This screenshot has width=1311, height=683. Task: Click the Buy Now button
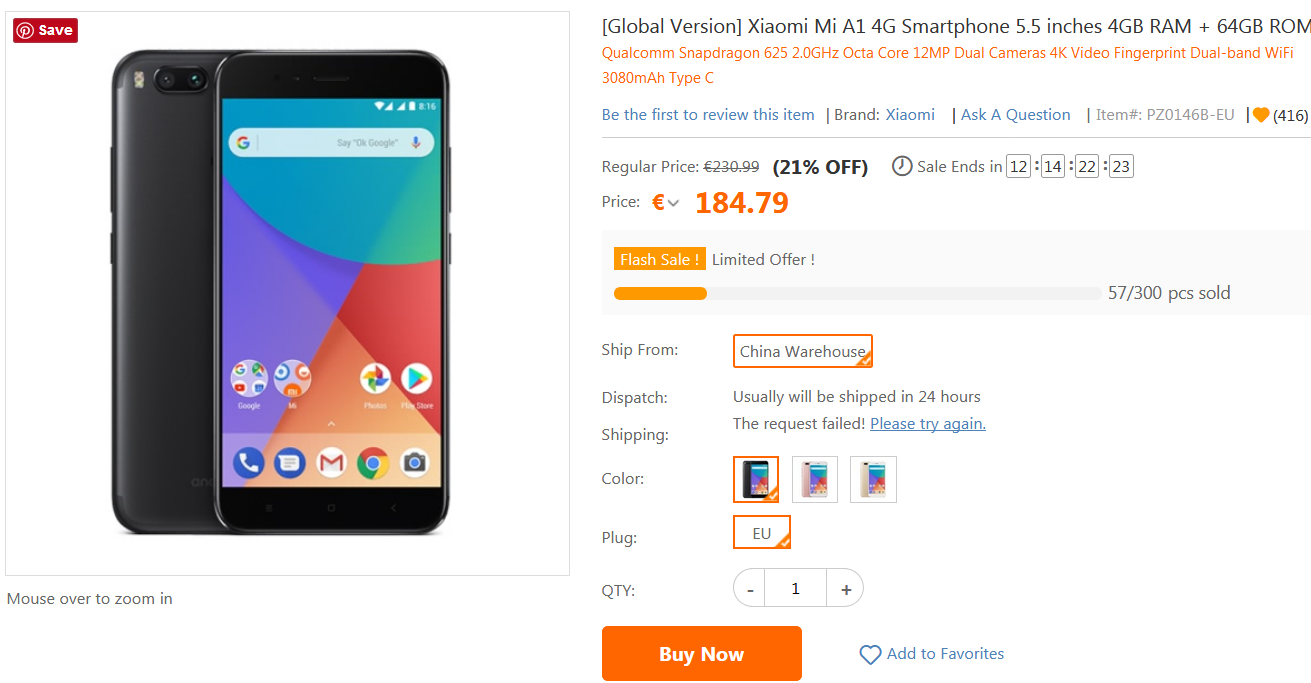701,654
